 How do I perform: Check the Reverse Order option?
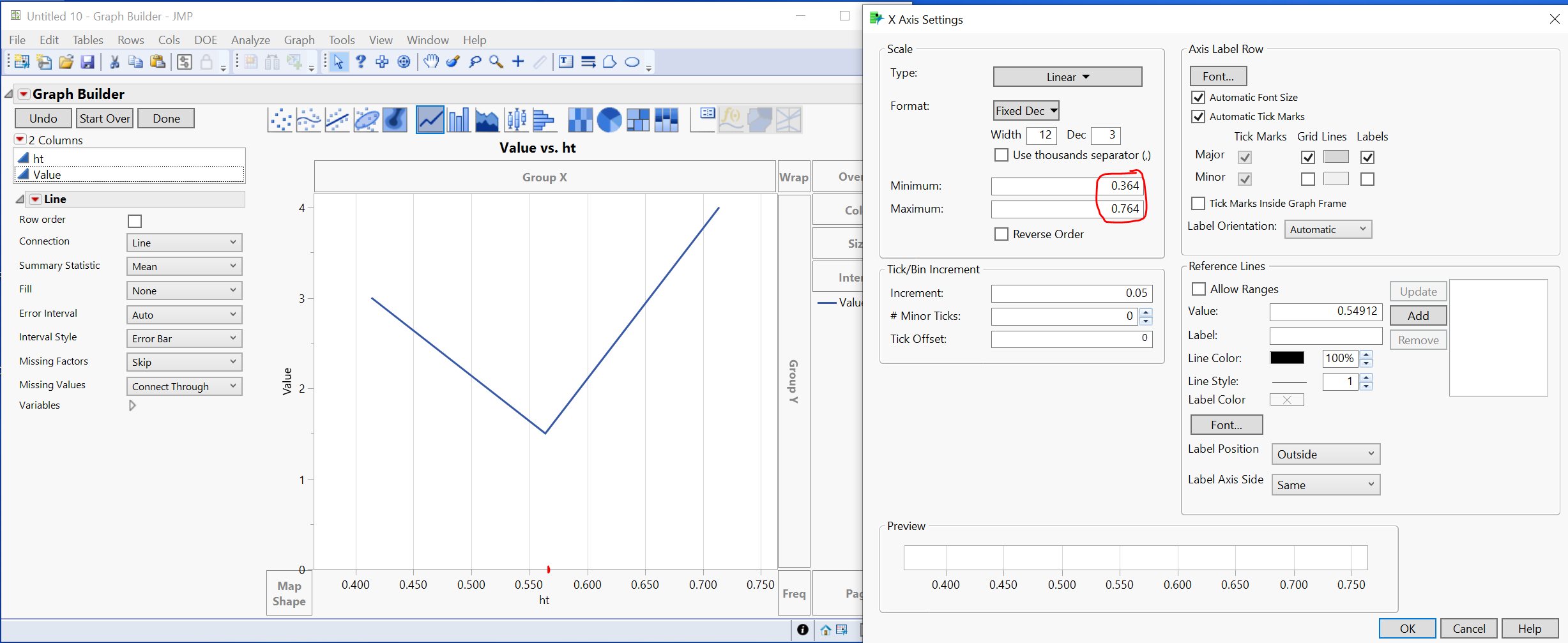pyautogui.click(x=1000, y=234)
